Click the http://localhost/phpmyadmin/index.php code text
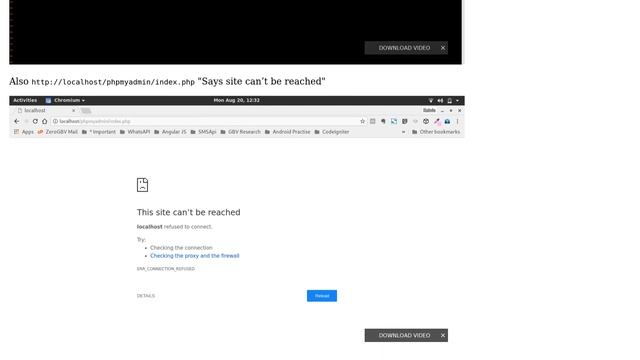This screenshot has height=360, width=640. pyautogui.click(x=113, y=82)
